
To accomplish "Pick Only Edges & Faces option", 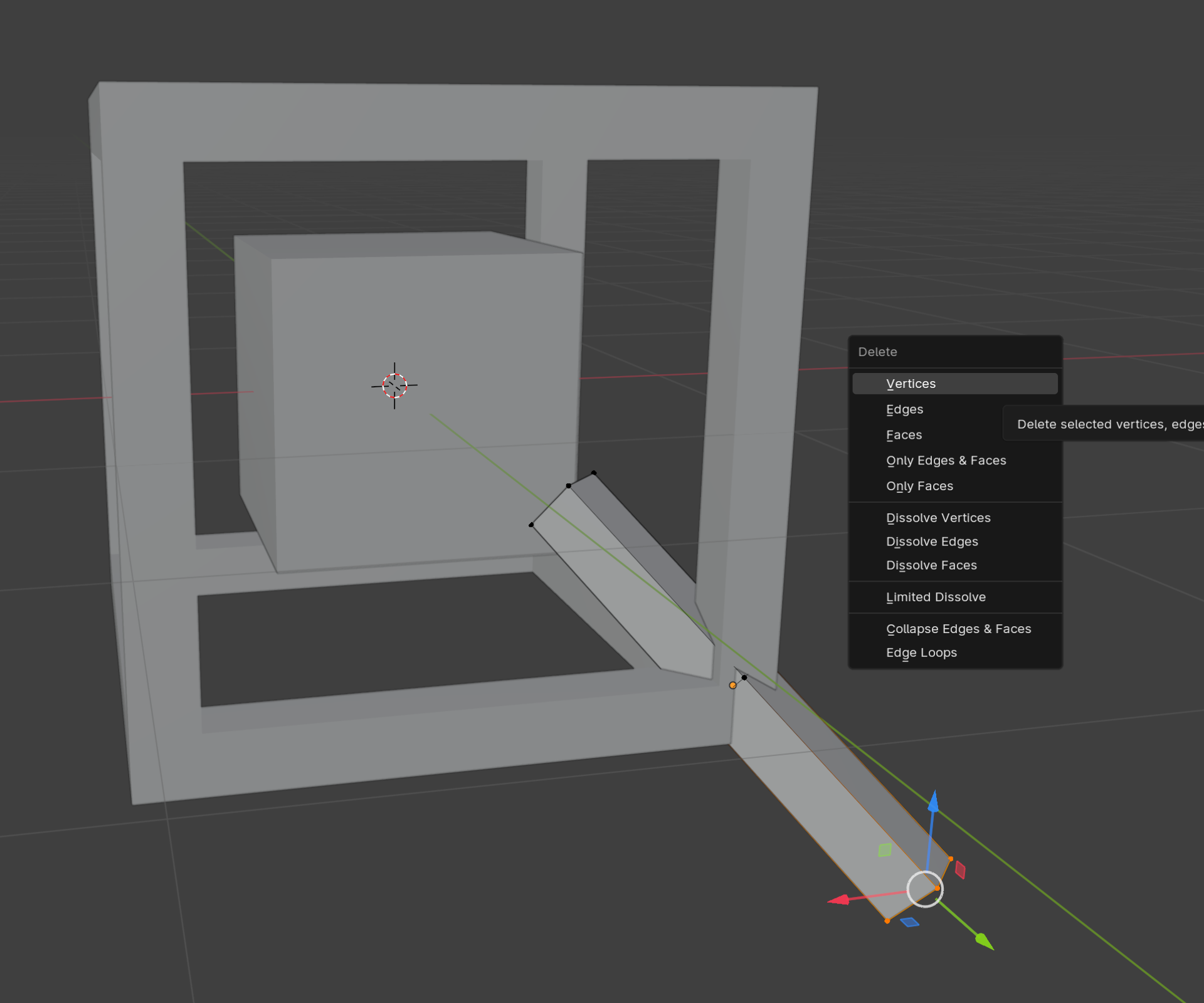I will coord(946,461).
